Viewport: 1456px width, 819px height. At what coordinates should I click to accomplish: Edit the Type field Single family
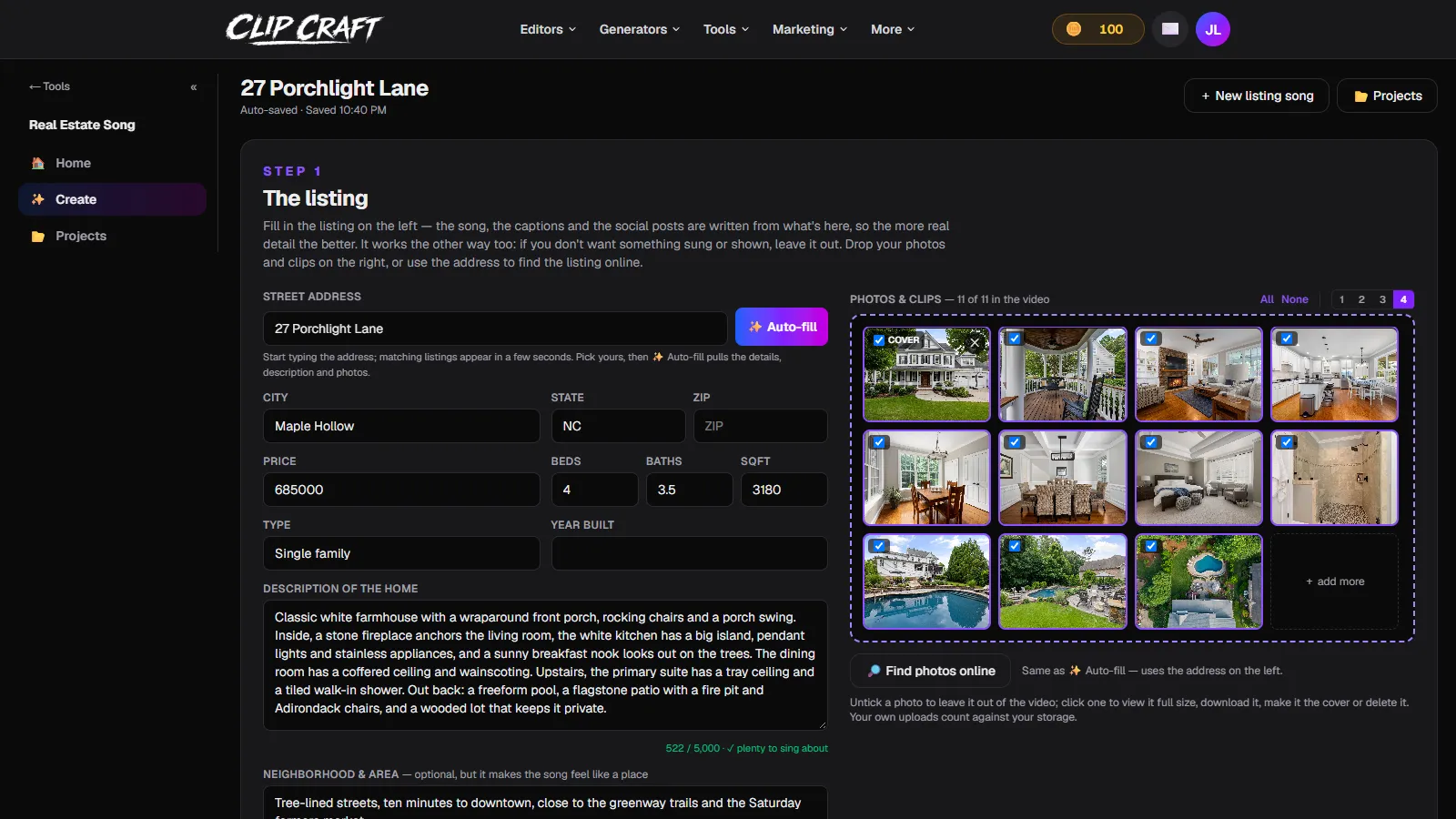pos(401,553)
